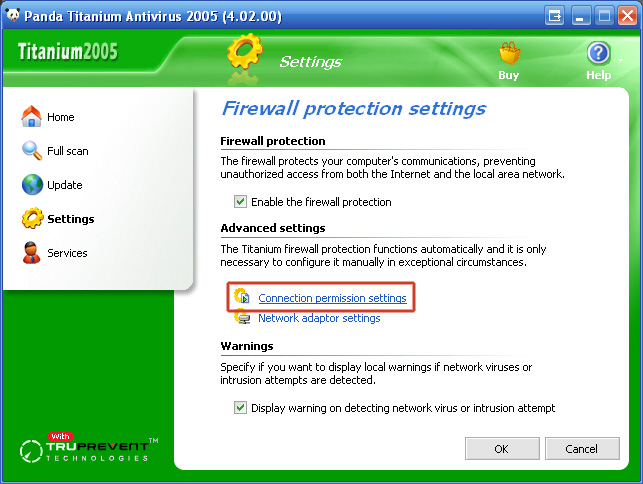The height and width of the screenshot is (484, 643).
Task: Open the Services menu item
Action: coord(67,253)
